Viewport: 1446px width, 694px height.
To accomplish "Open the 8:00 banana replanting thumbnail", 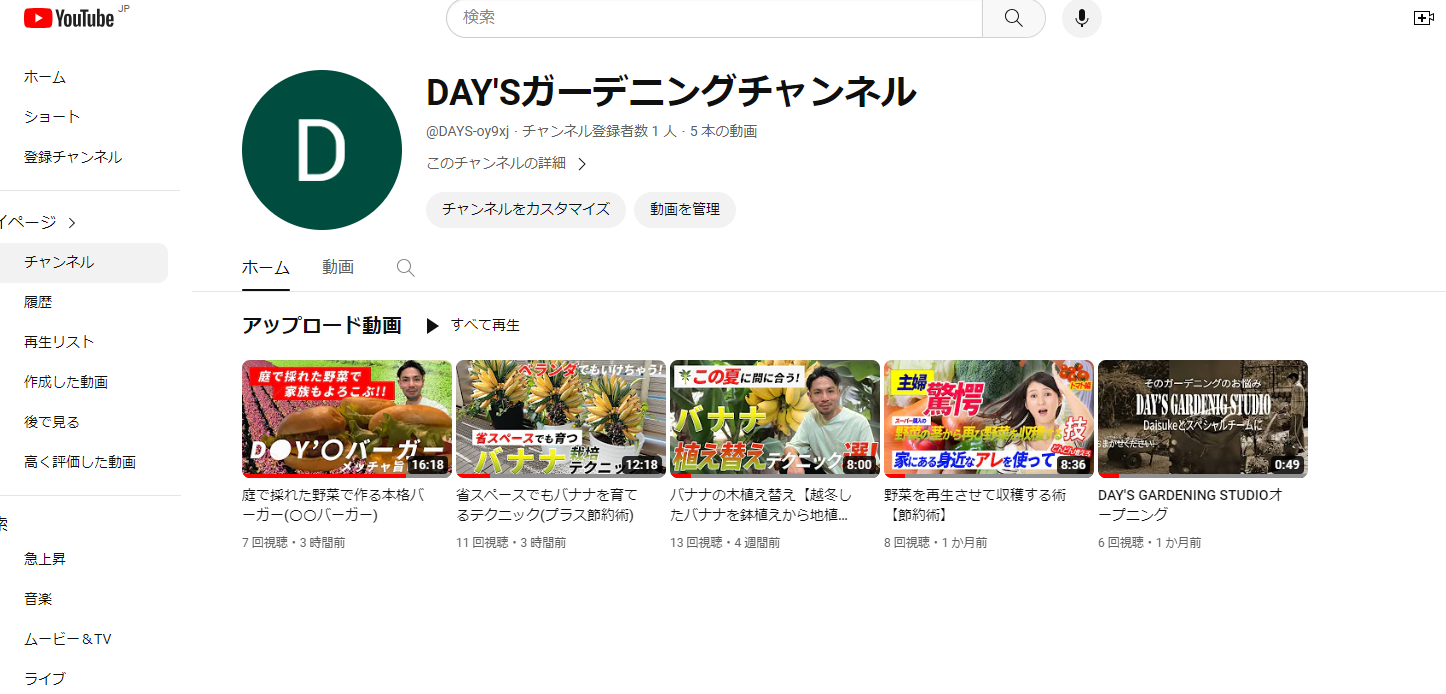I will point(774,418).
